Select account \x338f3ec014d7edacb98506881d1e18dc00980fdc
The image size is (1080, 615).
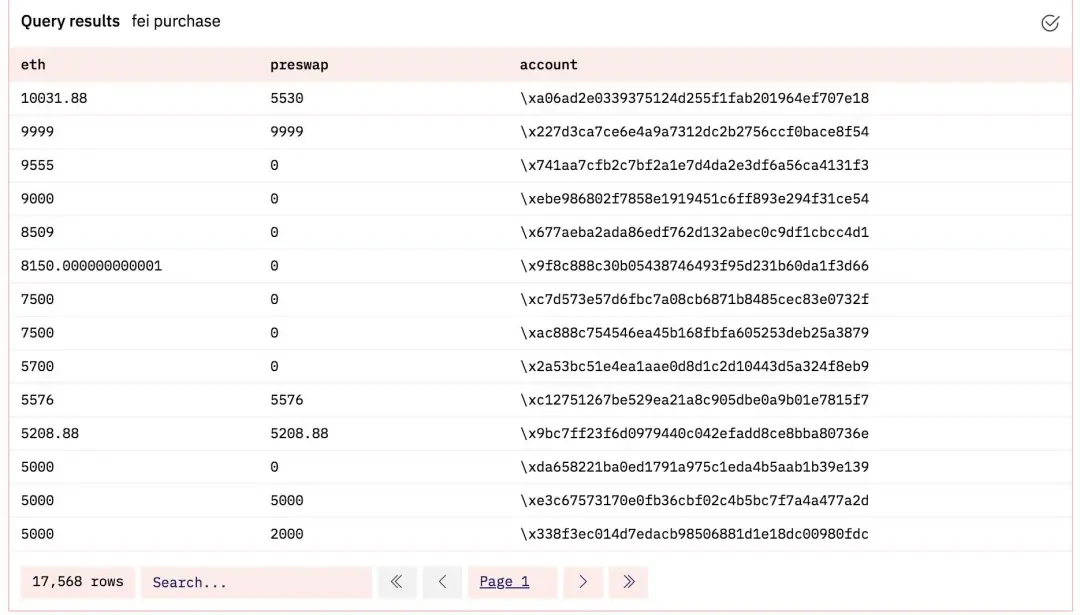[694, 534]
